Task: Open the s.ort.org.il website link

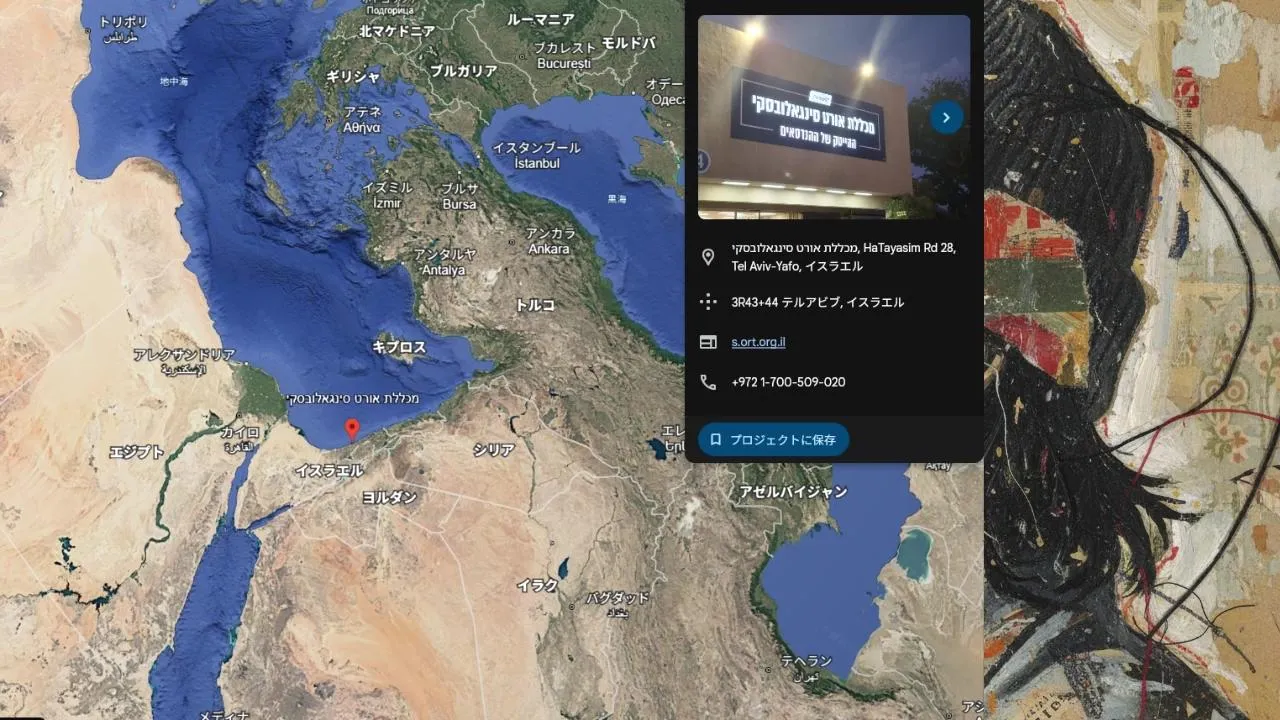Action: 758,342
